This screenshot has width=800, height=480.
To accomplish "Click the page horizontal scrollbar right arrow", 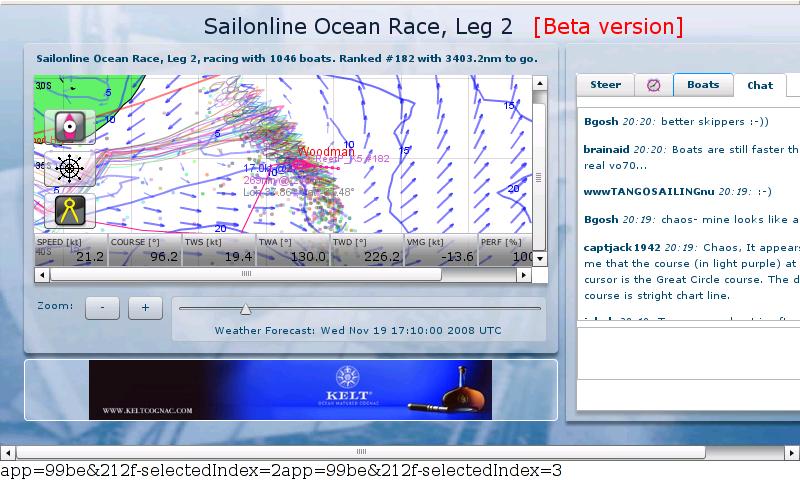I will 792,452.
